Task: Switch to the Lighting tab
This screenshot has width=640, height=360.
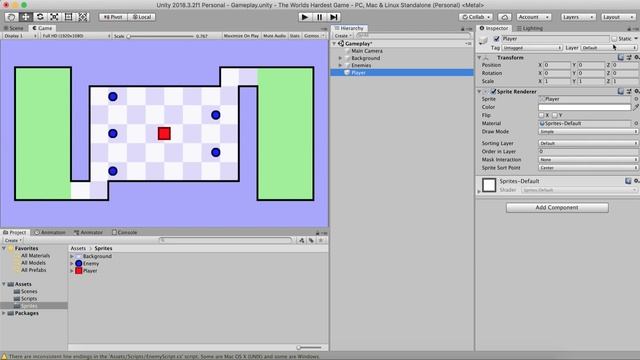Action: [530, 28]
